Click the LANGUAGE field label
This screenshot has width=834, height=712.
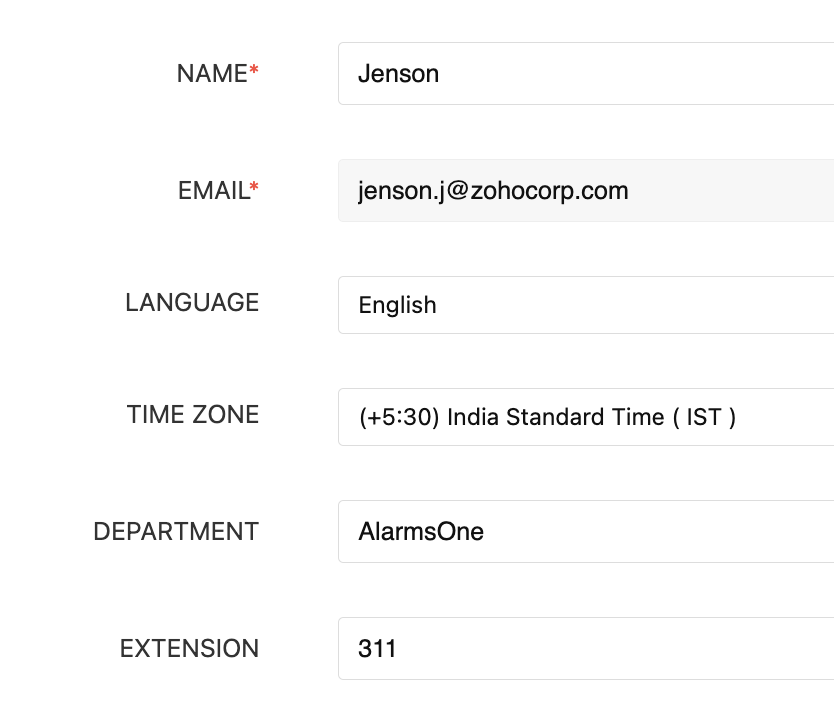[x=192, y=303]
